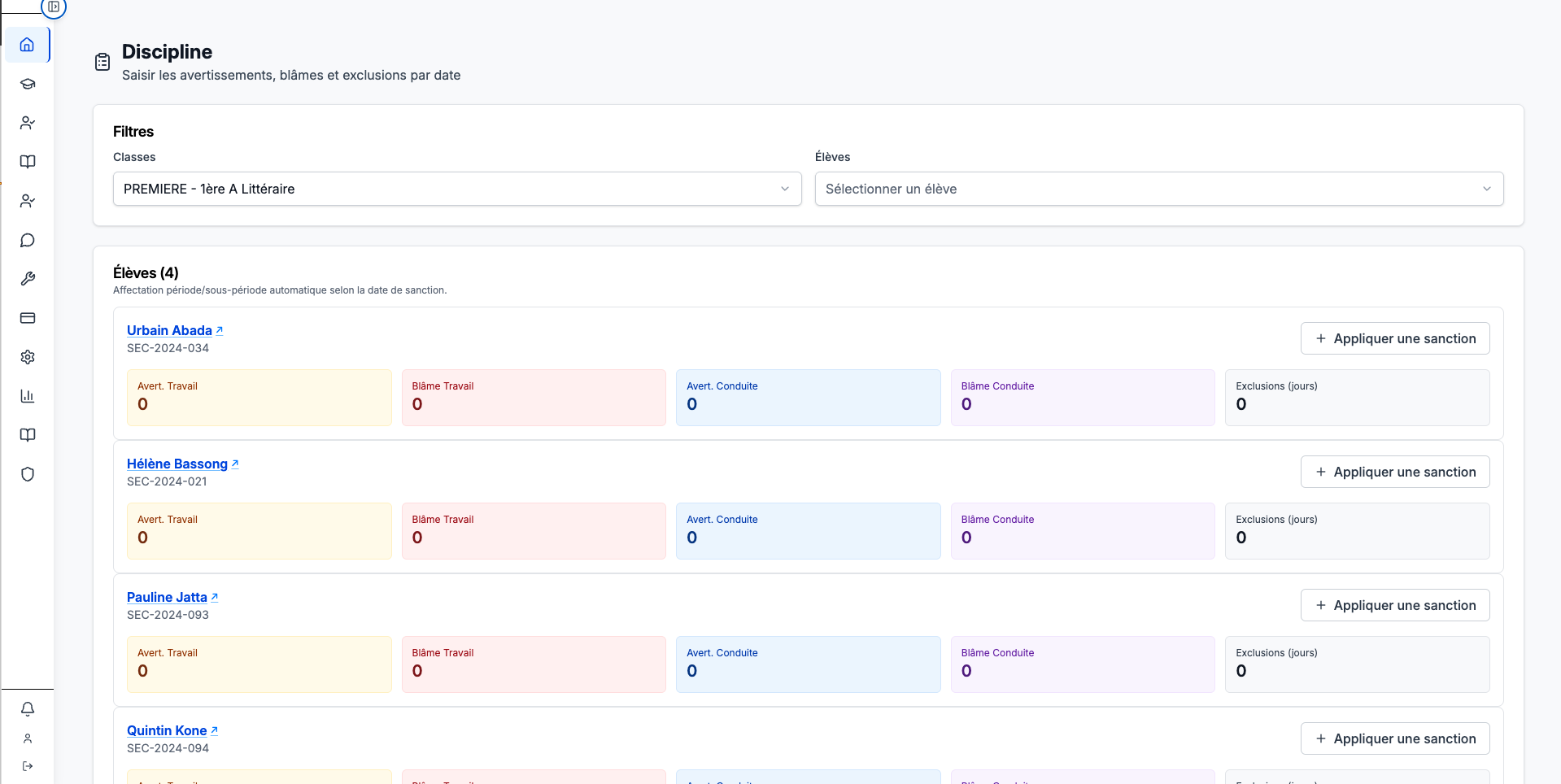This screenshot has width=1561, height=784.
Task: Click the Filtres heading
Action: (133, 132)
